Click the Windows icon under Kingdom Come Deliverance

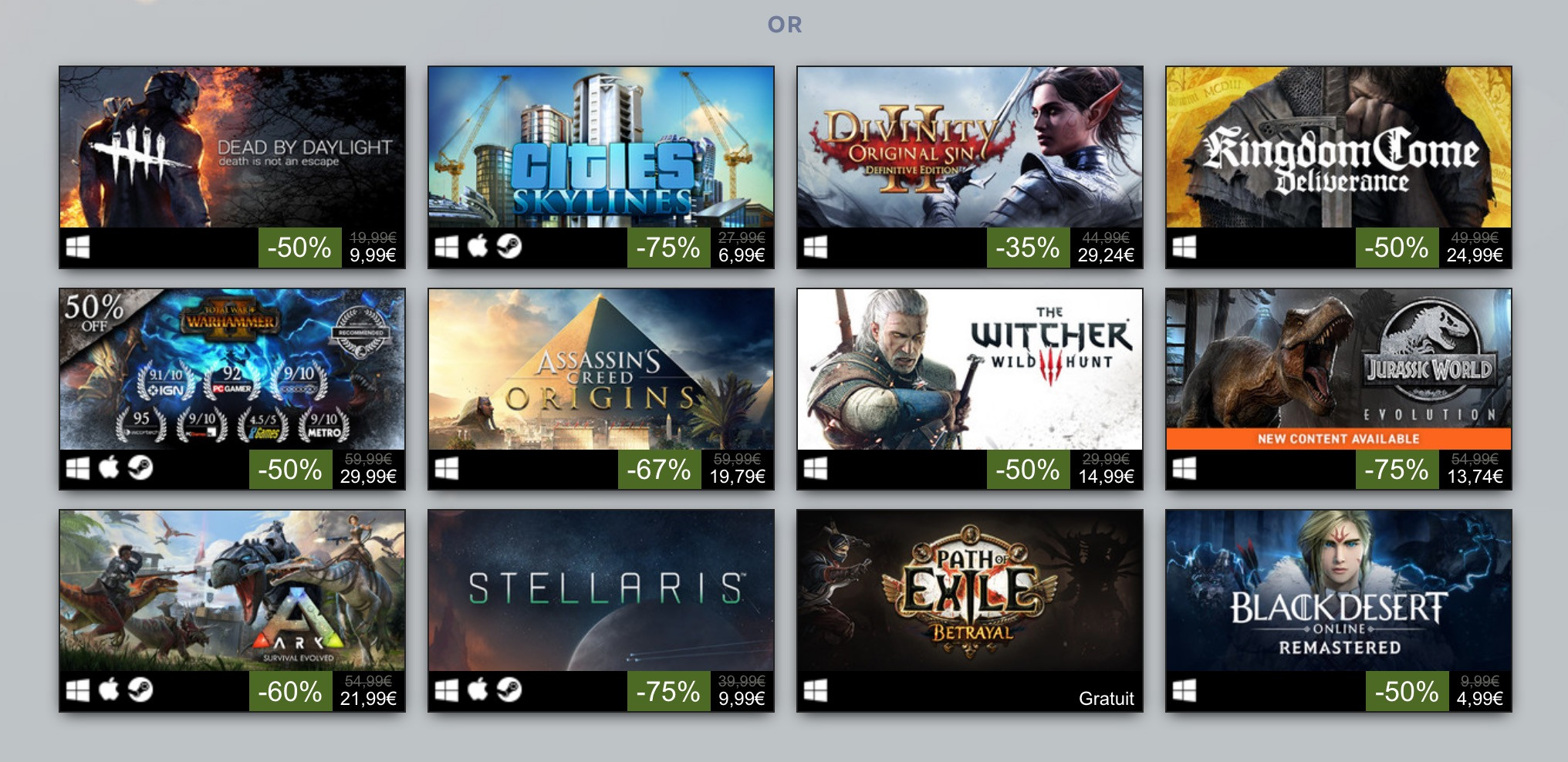click(1184, 247)
